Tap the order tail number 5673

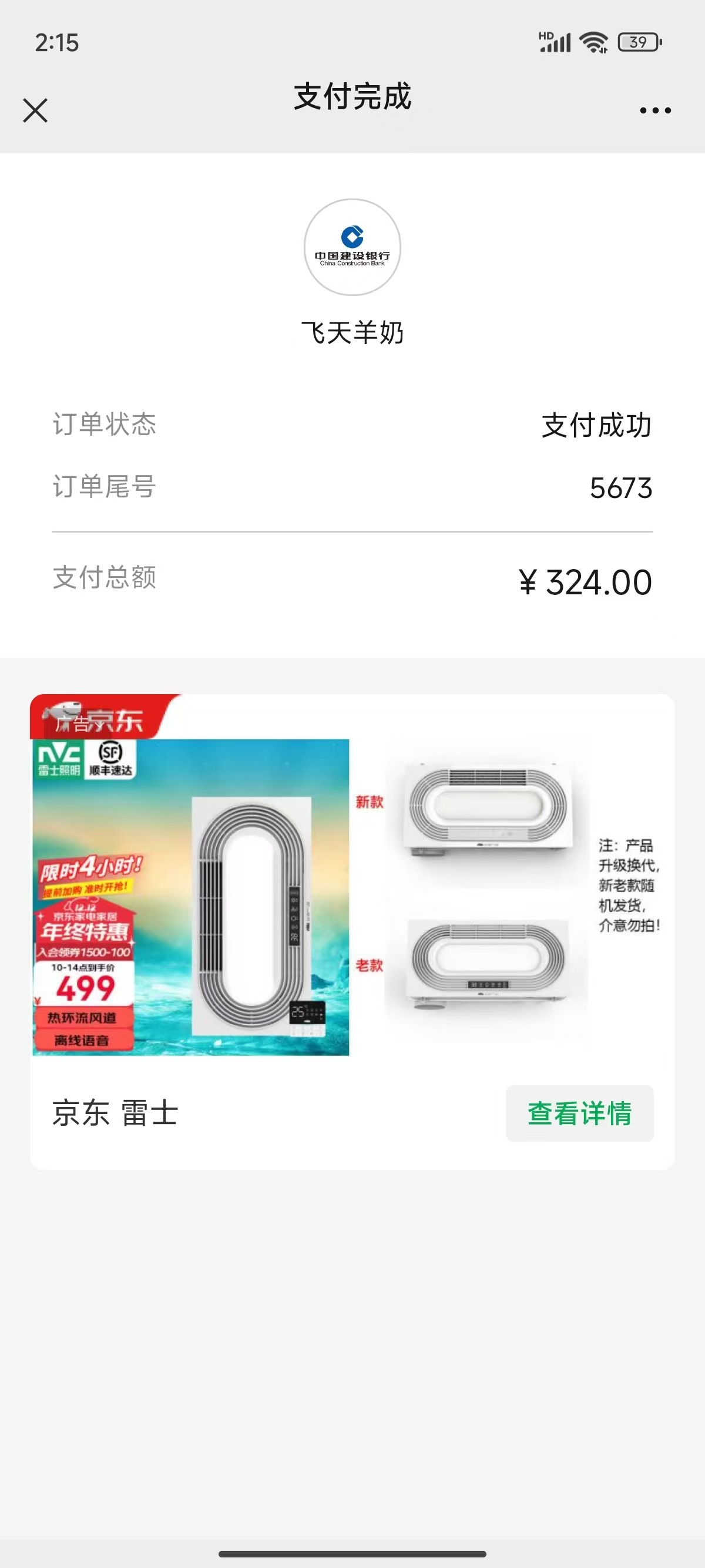click(x=621, y=487)
